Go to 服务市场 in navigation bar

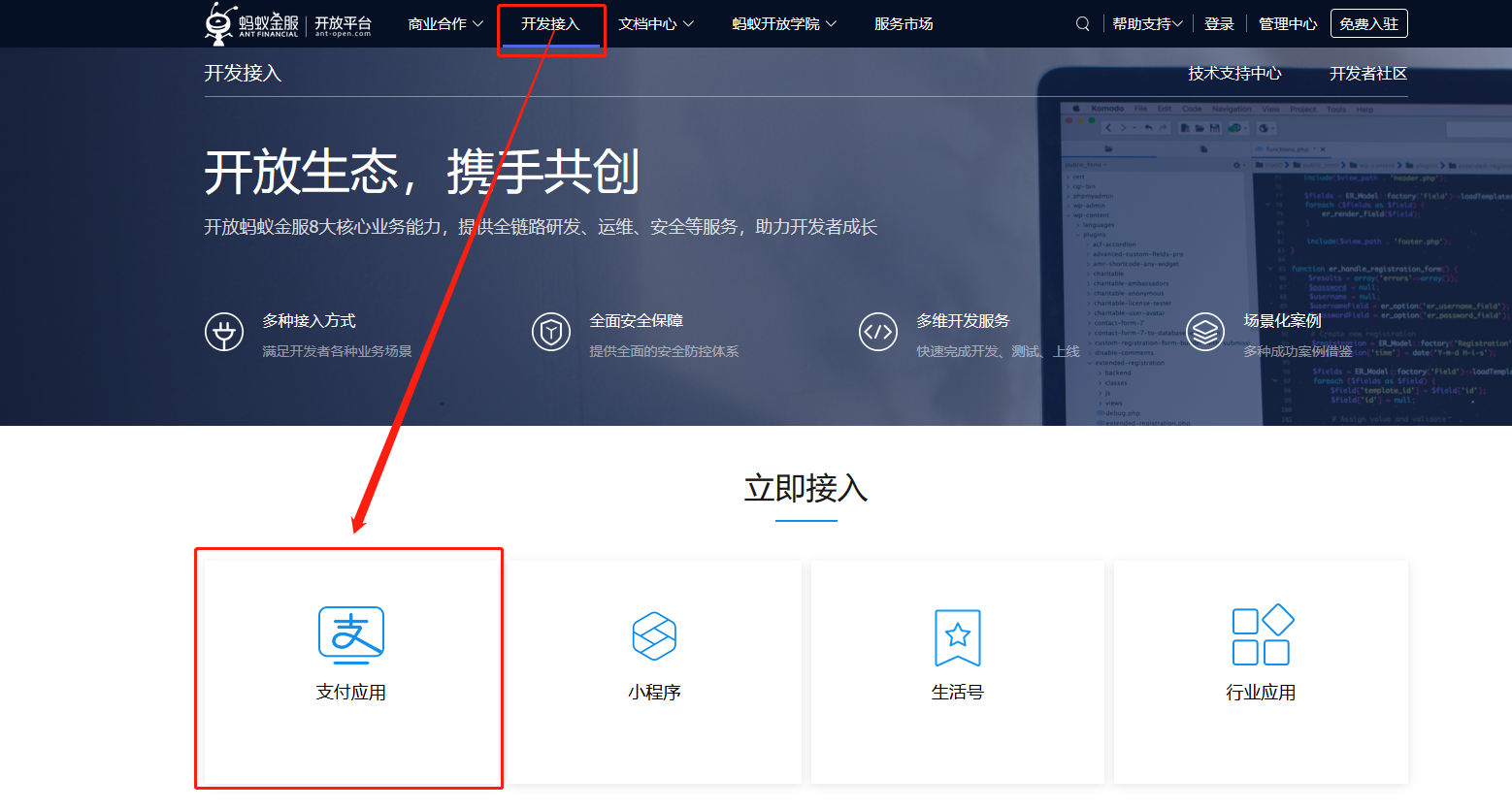(904, 24)
